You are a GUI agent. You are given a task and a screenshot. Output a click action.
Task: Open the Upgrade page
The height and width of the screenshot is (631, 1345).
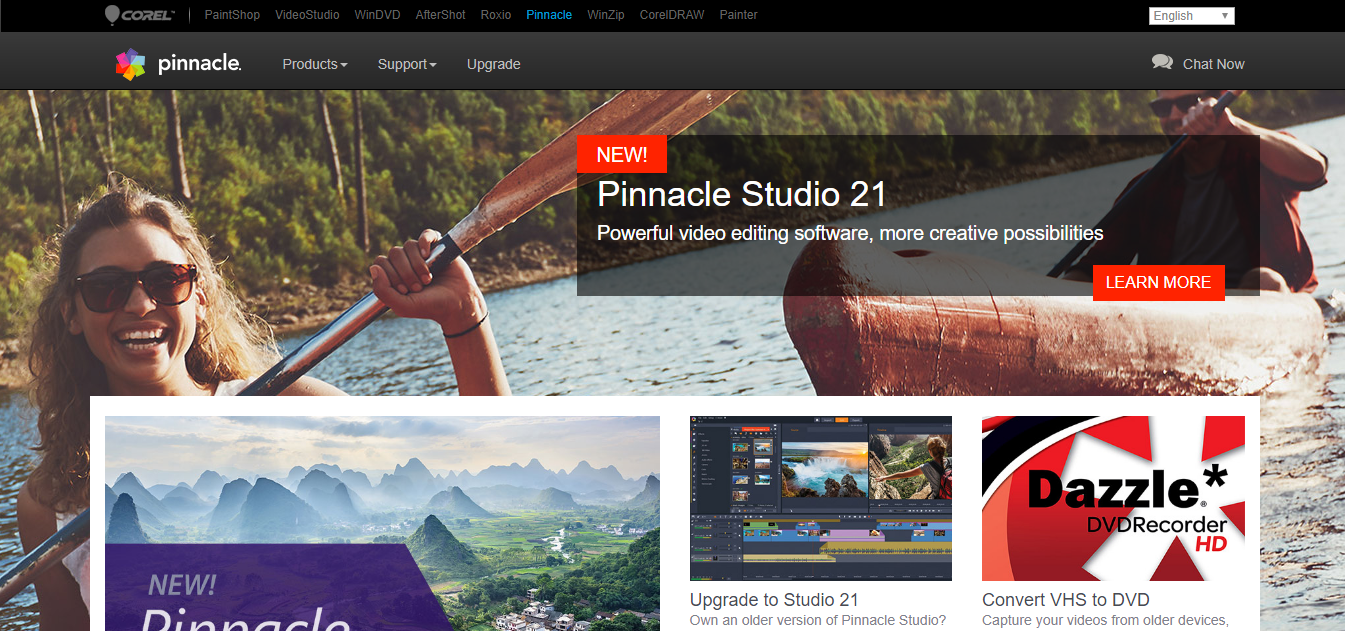pyautogui.click(x=493, y=63)
